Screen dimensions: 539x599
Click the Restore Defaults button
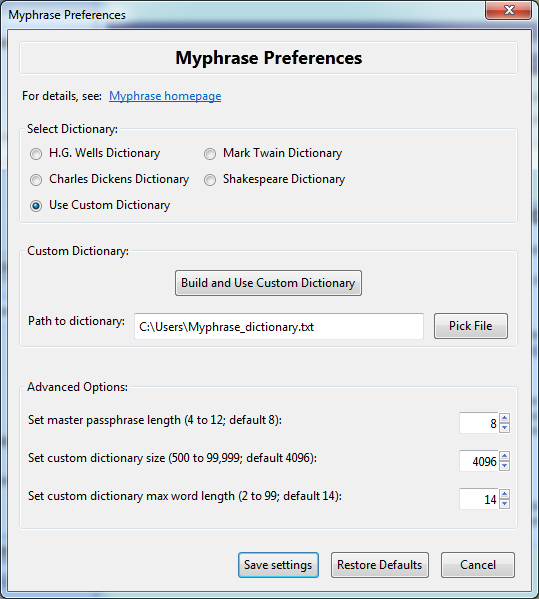tap(380, 565)
